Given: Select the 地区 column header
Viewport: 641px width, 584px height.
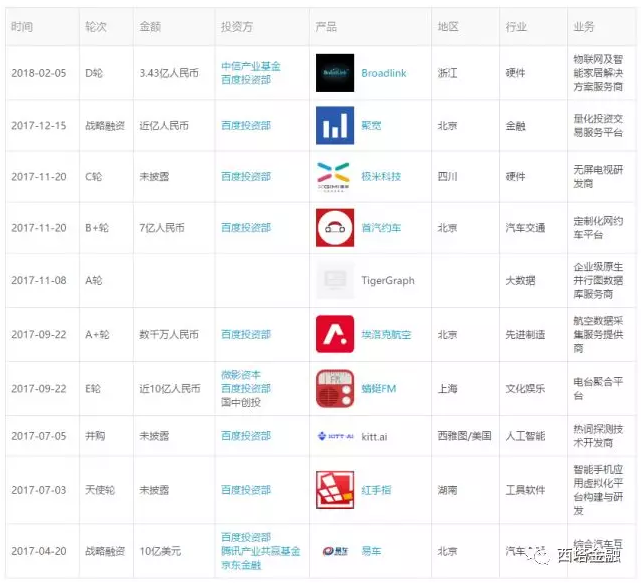Looking at the screenshot, I should tap(448, 27).
